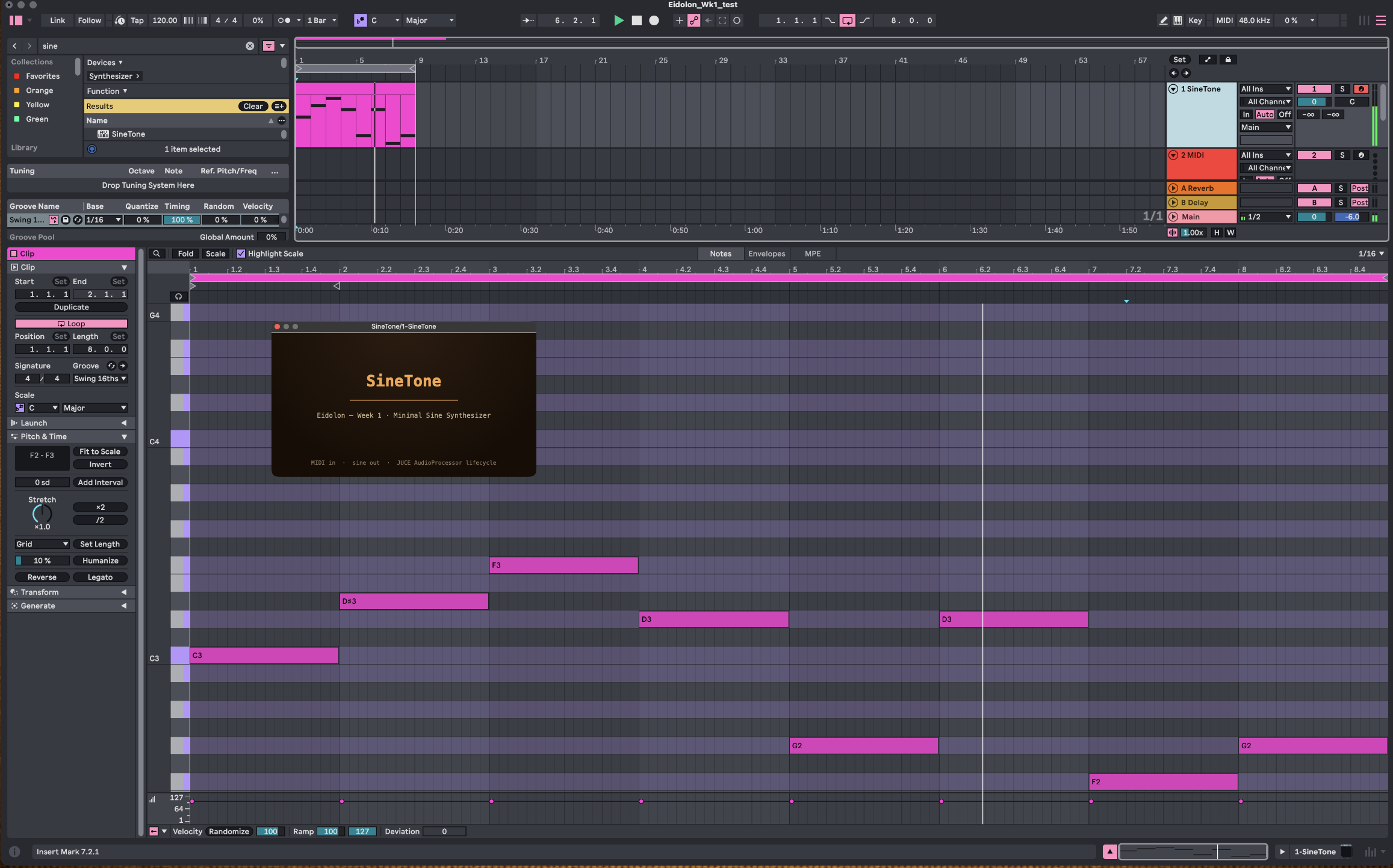Open the root note C dropdown in toolbar

coord(385,20)
